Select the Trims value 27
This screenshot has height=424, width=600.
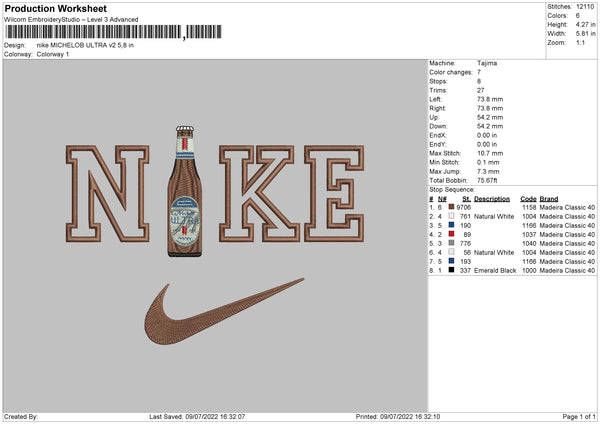point(481,90)
